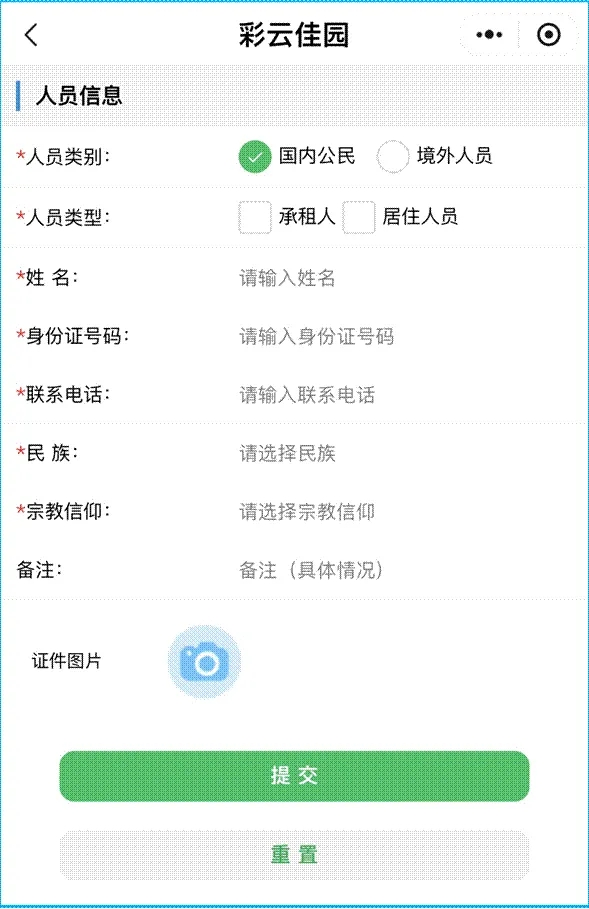
Task: Reset the form with the 重置 button
Action: 294,855
